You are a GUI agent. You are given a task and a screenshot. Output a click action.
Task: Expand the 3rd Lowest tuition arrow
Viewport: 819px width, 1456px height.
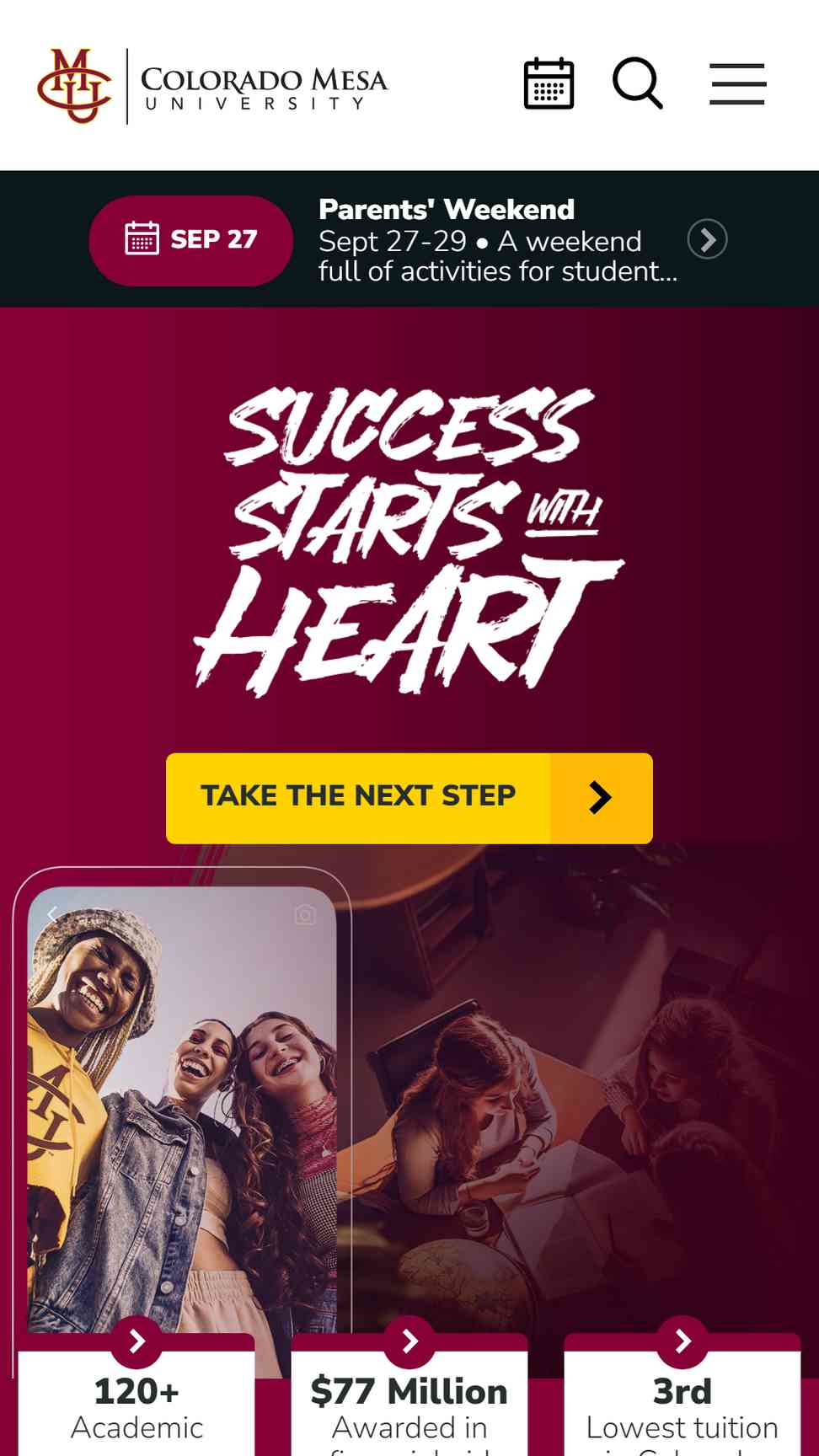(x=682, y=1341)
